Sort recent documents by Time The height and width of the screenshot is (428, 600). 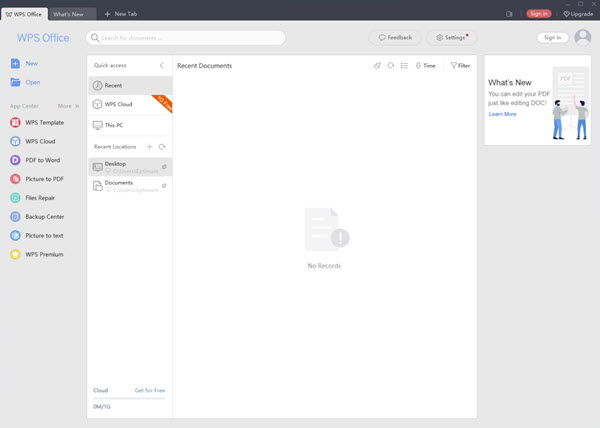click(426, 65)
